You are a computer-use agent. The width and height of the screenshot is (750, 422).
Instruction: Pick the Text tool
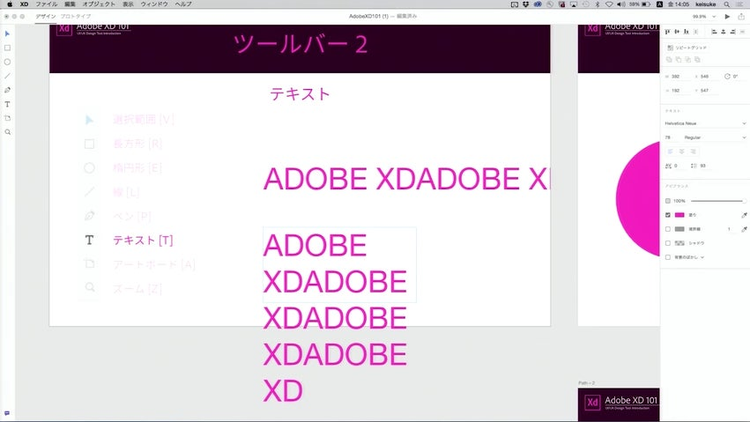[7, 104]
